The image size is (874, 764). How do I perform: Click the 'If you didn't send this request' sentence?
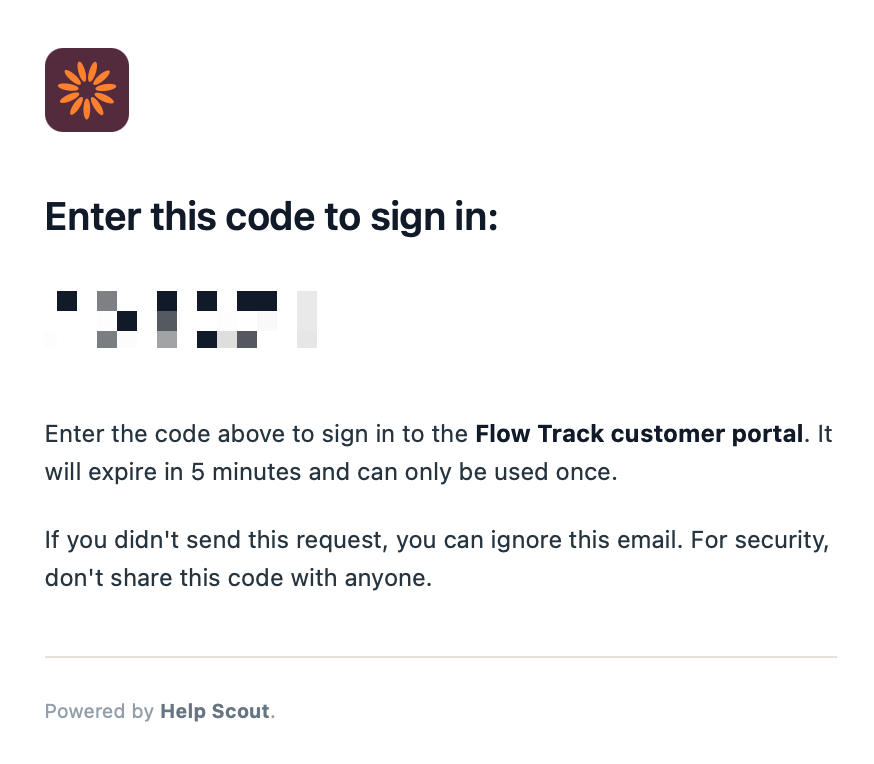click(x=213, y=541)
